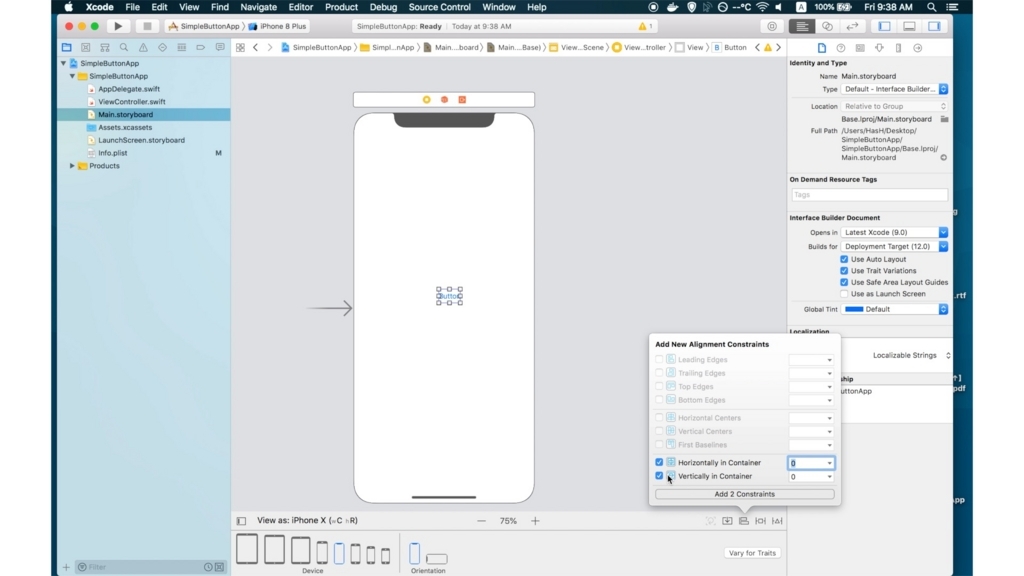Open the Report navigator
The width and height of the screenshot is (1024, 576).
[220, 48]
